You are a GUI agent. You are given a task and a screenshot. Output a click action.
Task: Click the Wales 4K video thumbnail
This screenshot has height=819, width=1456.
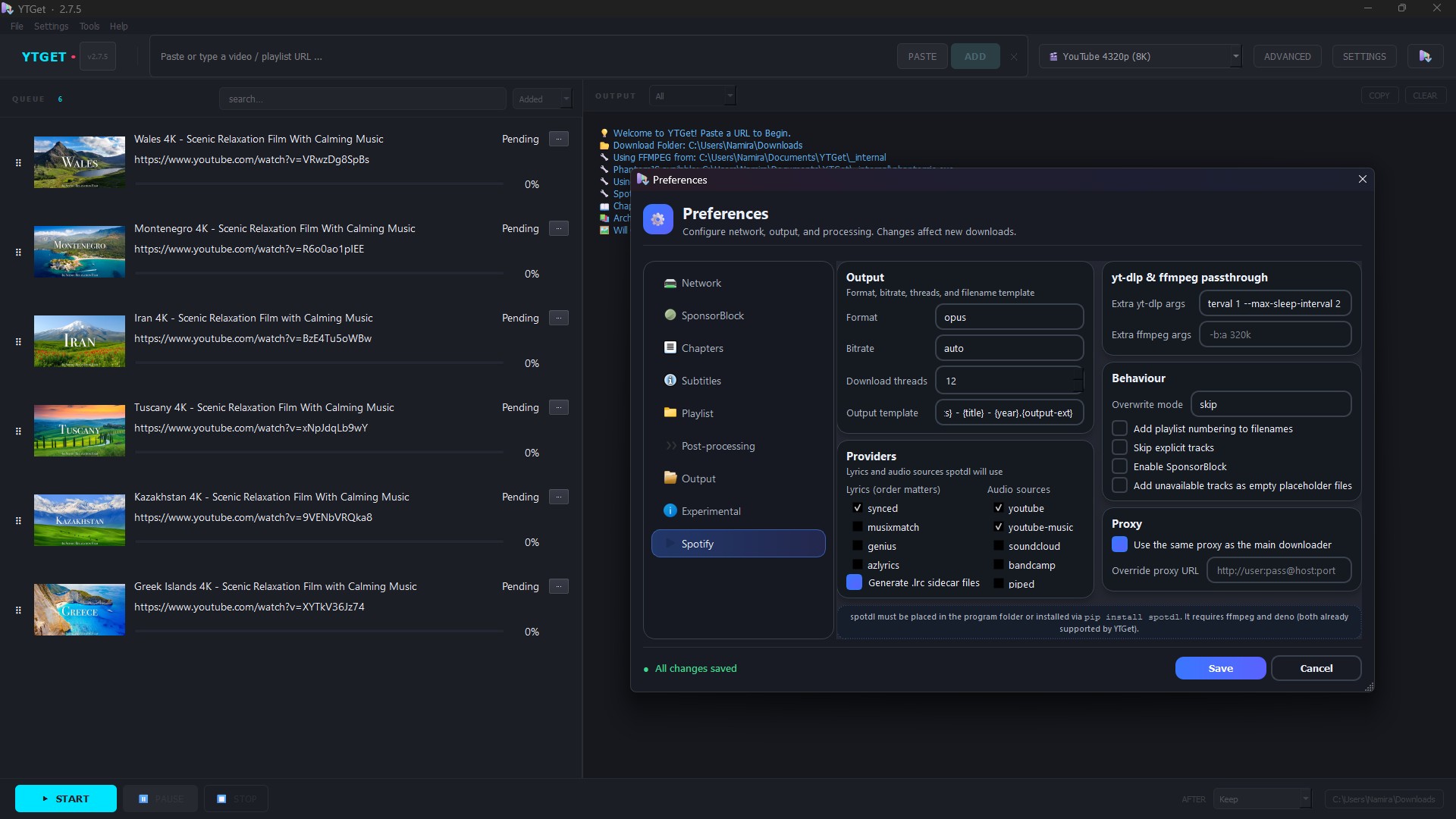point(80,162)
